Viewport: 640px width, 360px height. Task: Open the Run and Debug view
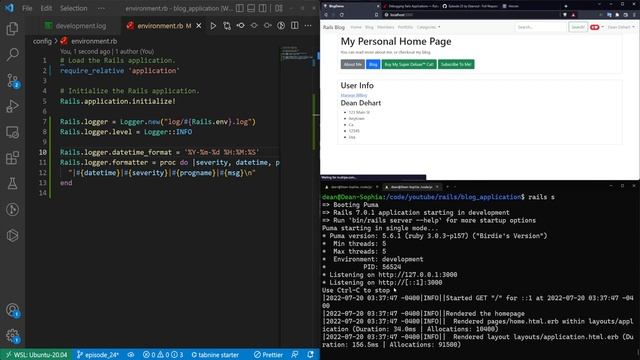point(12,106)
